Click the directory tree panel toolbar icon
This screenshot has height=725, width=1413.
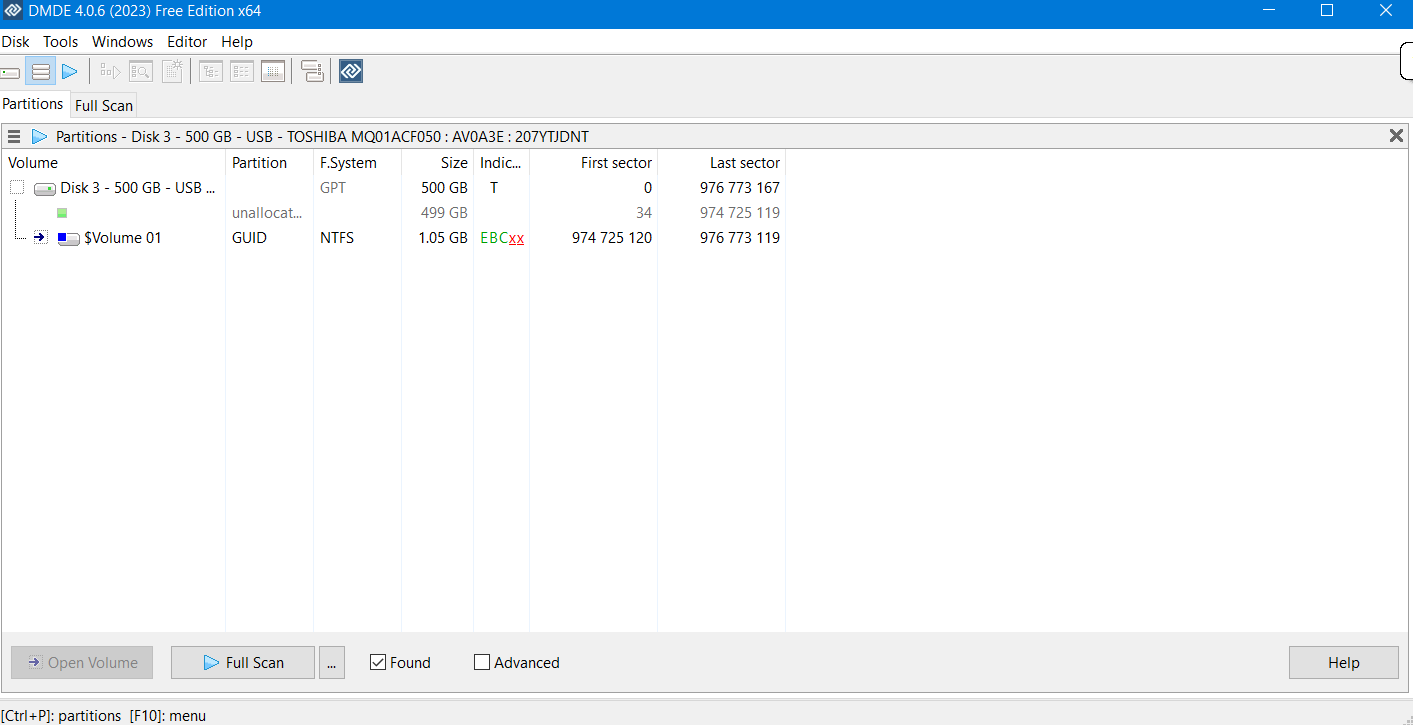pyautogui.click(x=211, y=72)
